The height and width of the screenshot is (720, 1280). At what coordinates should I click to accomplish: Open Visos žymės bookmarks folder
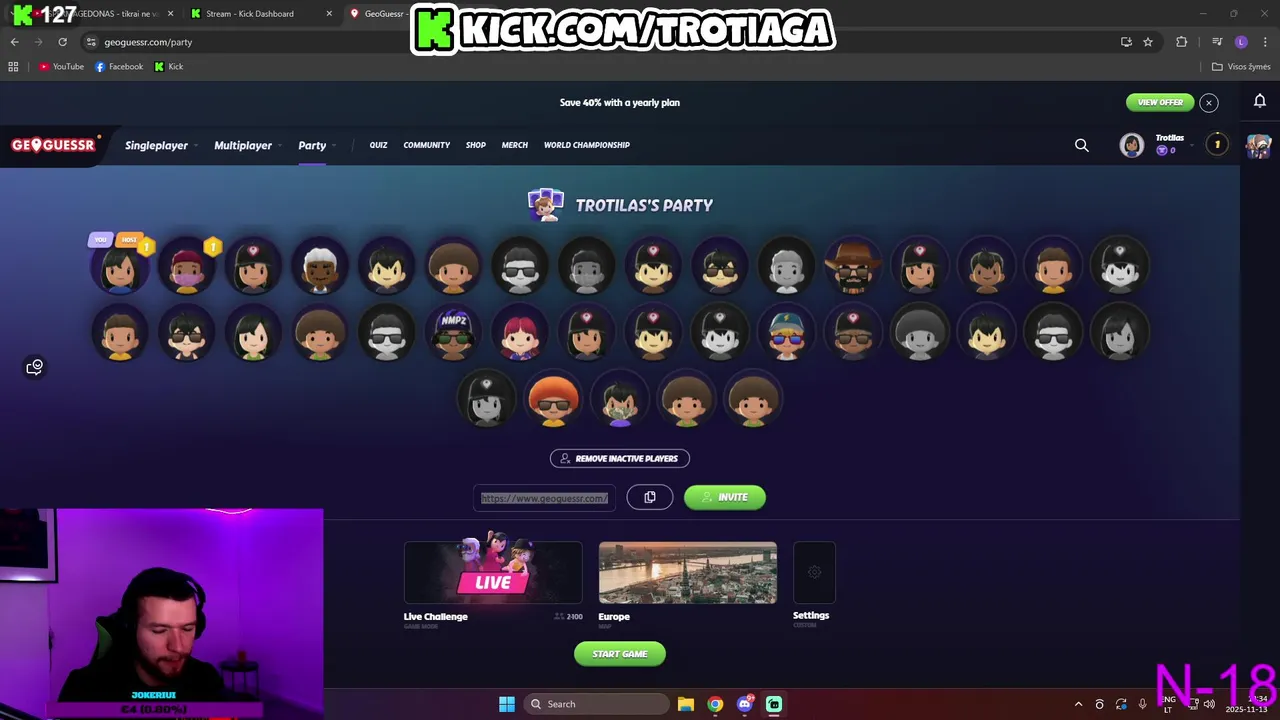coord(1241,67)
